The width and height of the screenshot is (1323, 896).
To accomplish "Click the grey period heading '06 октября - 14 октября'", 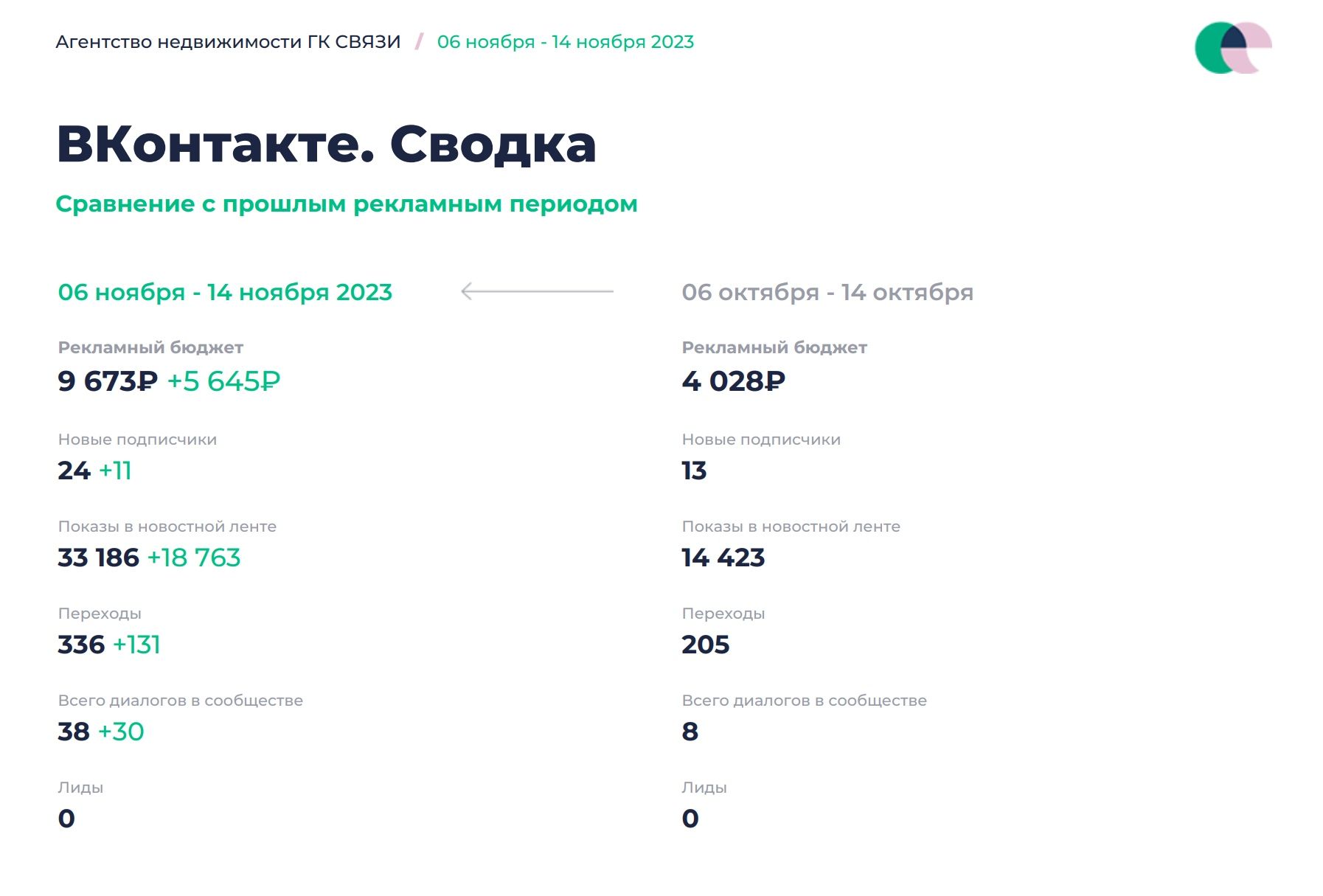I will coord(827,293).
